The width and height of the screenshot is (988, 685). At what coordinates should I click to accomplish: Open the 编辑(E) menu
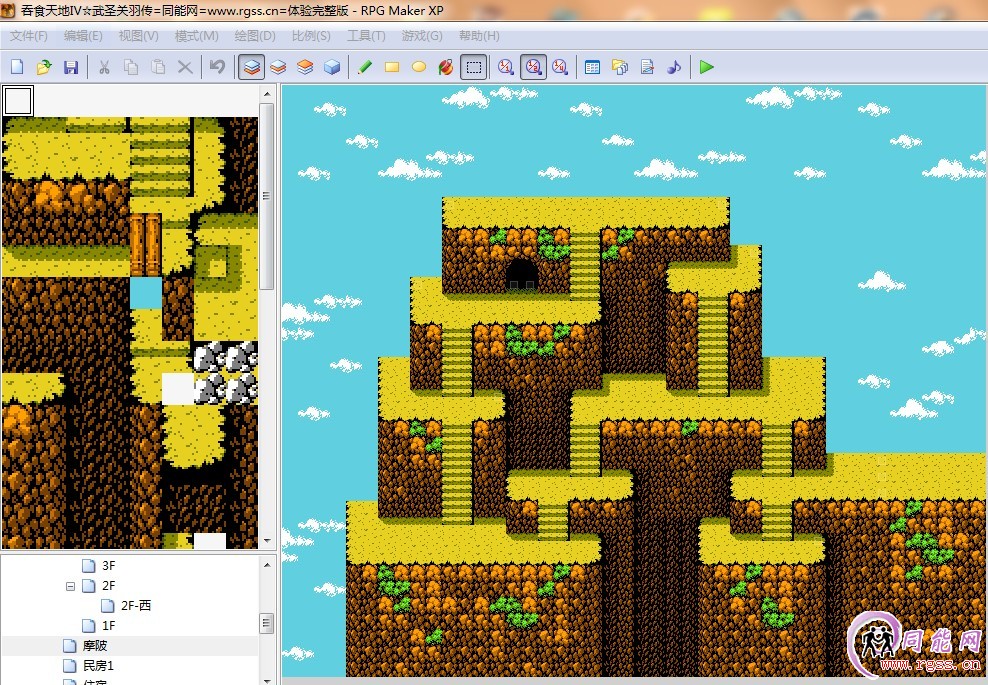[83, 36]
